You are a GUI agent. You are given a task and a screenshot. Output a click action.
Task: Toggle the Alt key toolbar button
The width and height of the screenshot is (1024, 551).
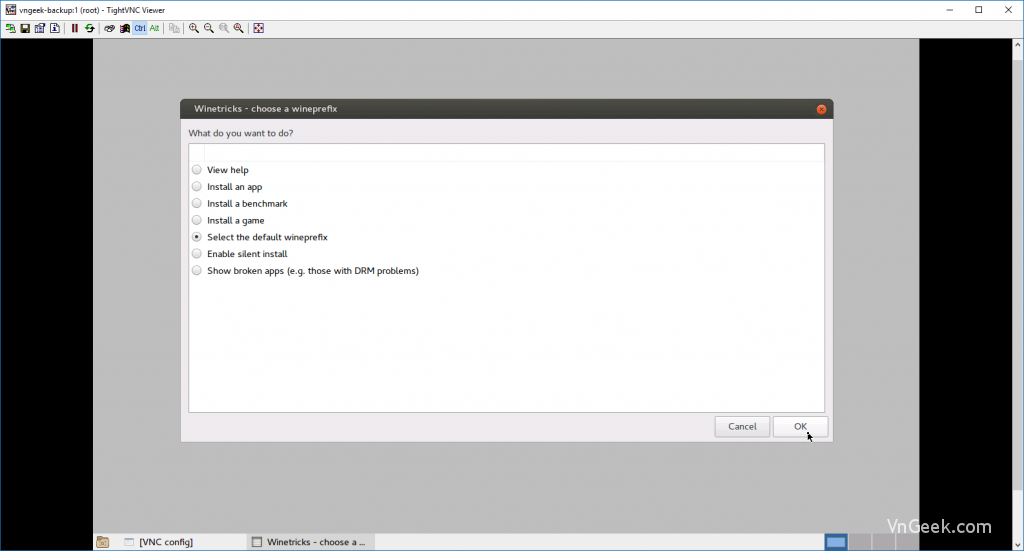154,28
